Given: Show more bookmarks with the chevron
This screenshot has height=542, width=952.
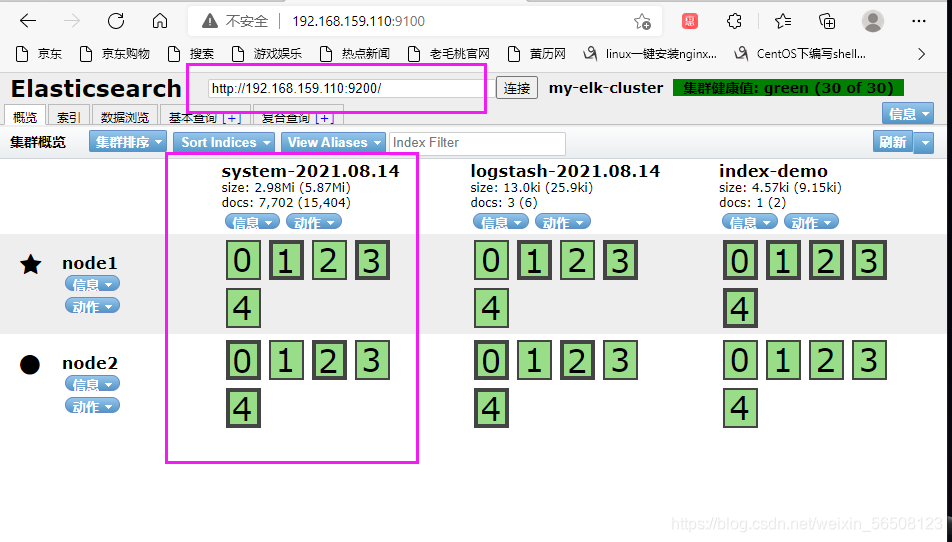Looking at the screenshot, I should pos(922,54).
